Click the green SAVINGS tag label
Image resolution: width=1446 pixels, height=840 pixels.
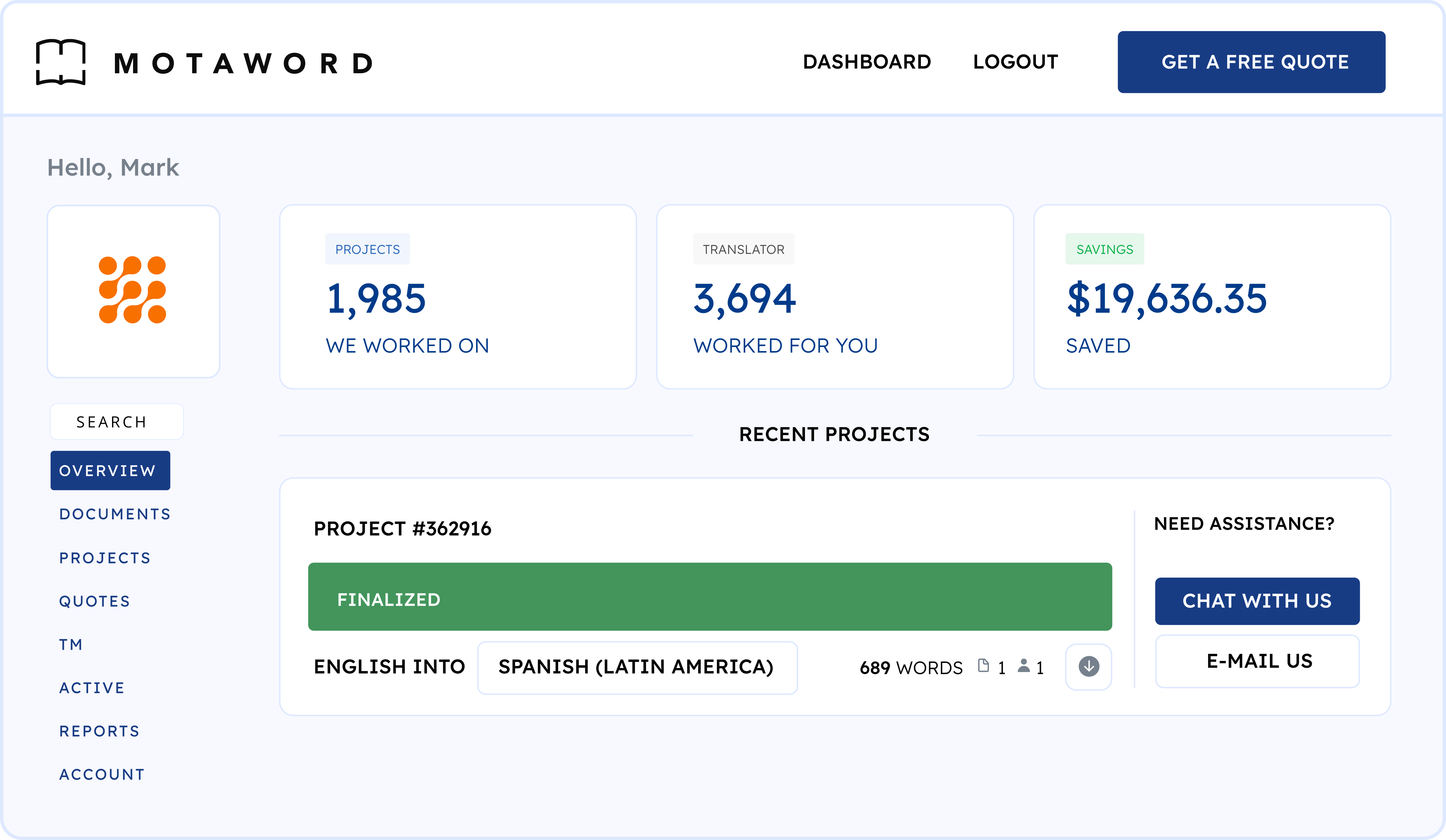point(1105,249)
